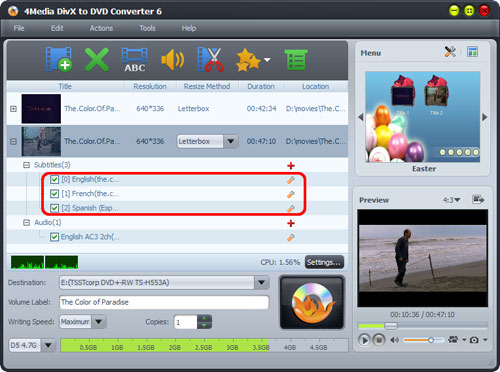Edit the English AC3 audio with the pencil icon
Viewport: 500px width, 372px height.
(291, 237)
